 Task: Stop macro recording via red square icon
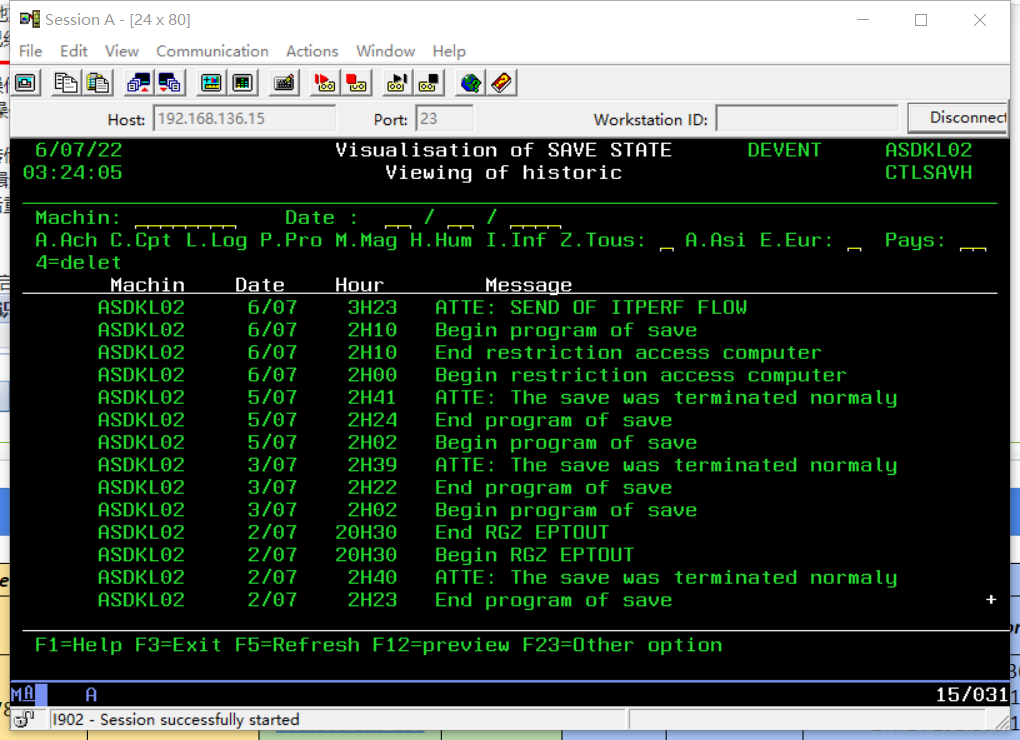tap(356, 83)
